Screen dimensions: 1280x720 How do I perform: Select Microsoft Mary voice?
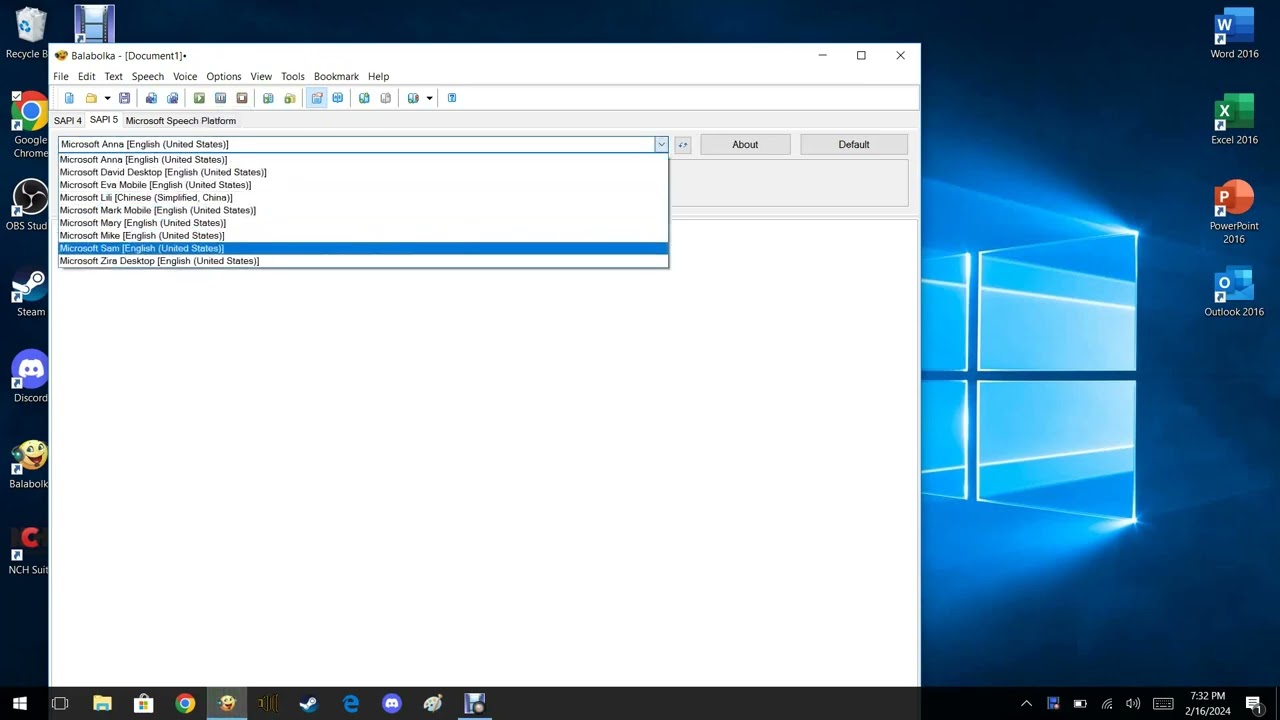(363, 223)
